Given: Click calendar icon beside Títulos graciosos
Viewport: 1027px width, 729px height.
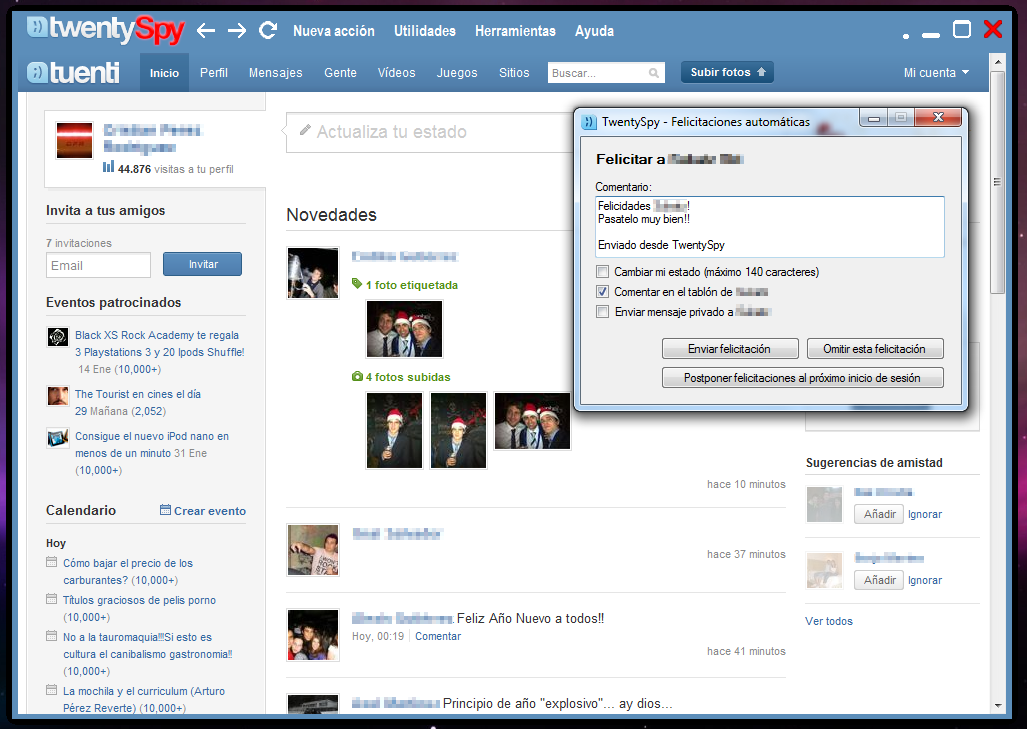Looking at the screenshot, I should click(x=52, y=599).
